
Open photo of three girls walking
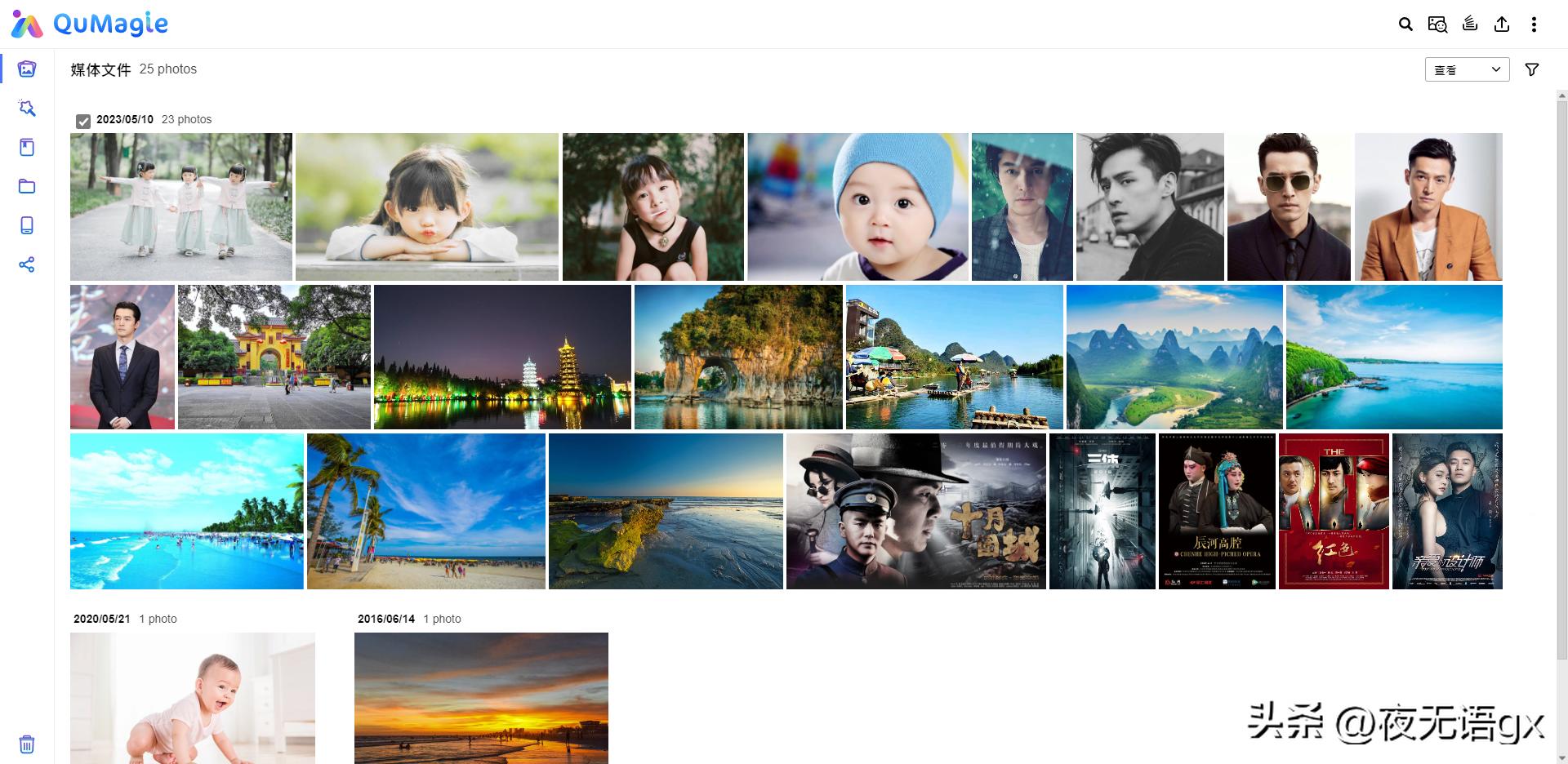(181, 207)
